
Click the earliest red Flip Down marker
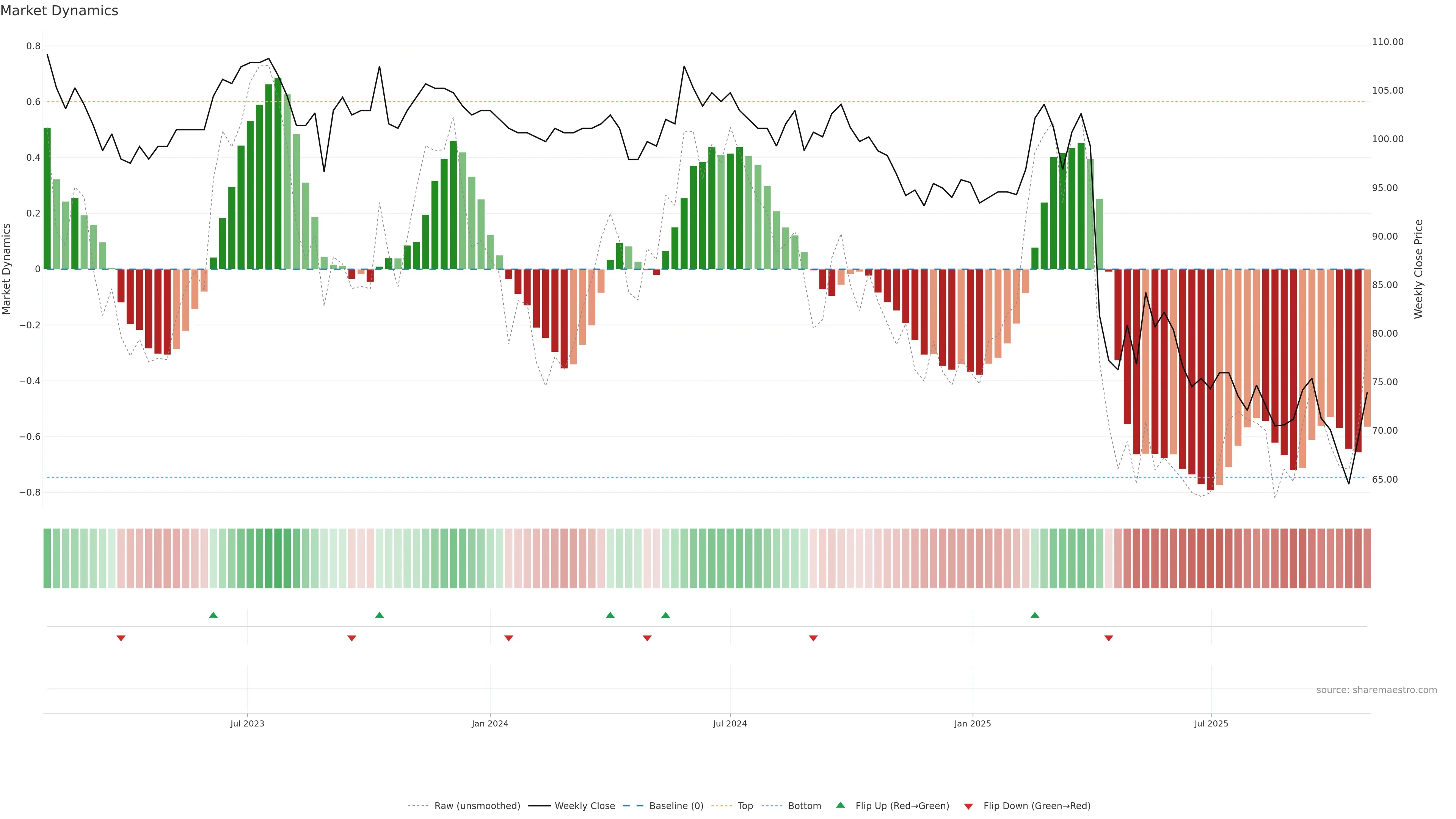tap(121, 638)
